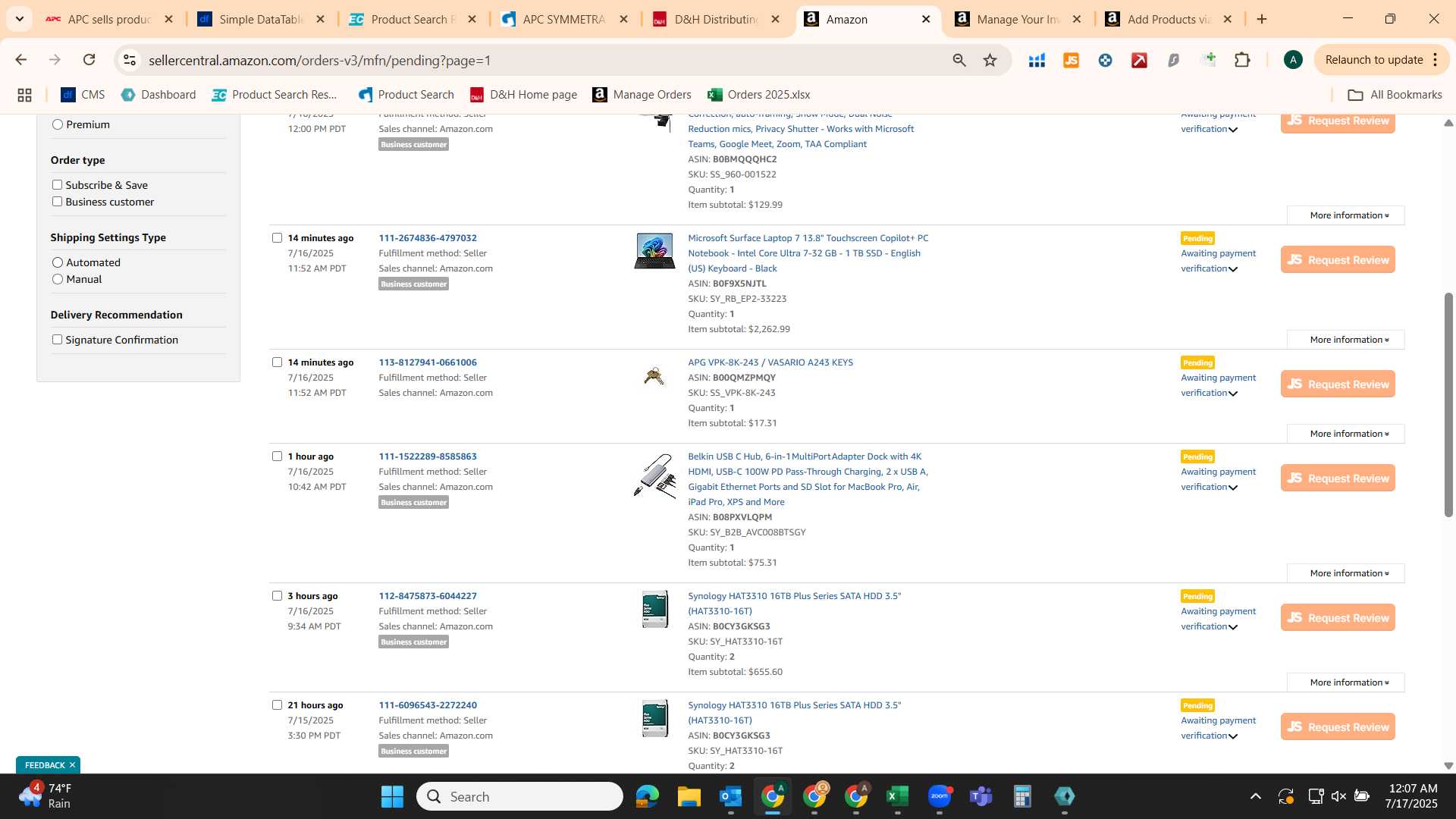Screen dimensions: 1456x819
Task: Select checkbox for order 111-1522289-8585863
Action: coord(277,456)
